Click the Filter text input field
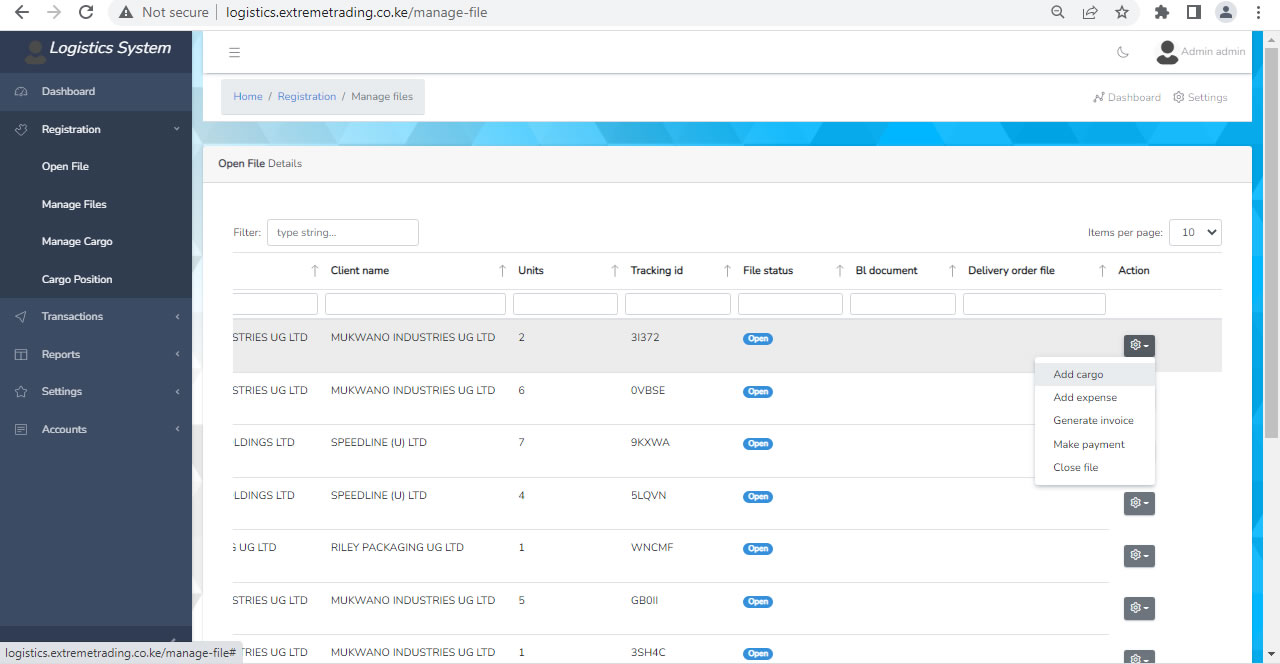This screenshot has height=664, width=1280. click(x=342, y=232)
